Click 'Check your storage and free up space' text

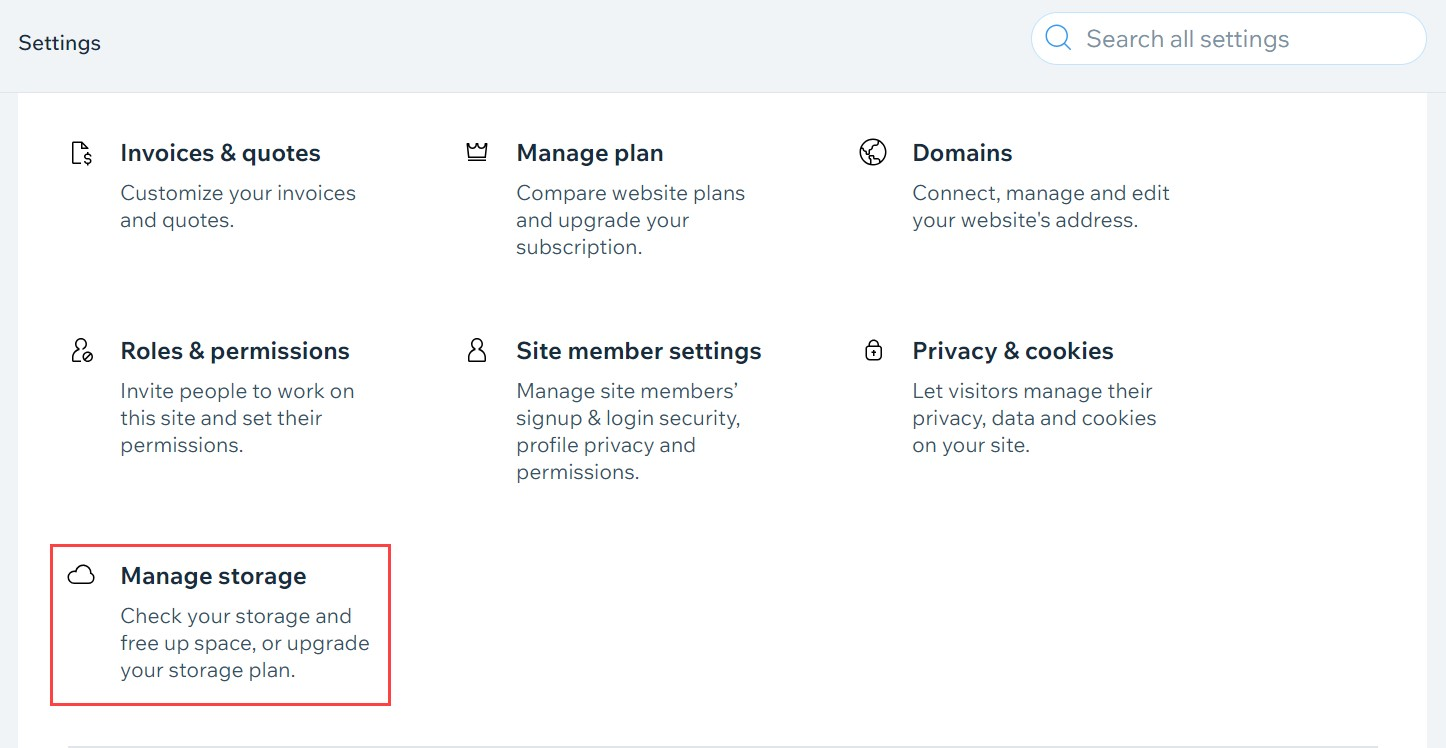(245, 643)
